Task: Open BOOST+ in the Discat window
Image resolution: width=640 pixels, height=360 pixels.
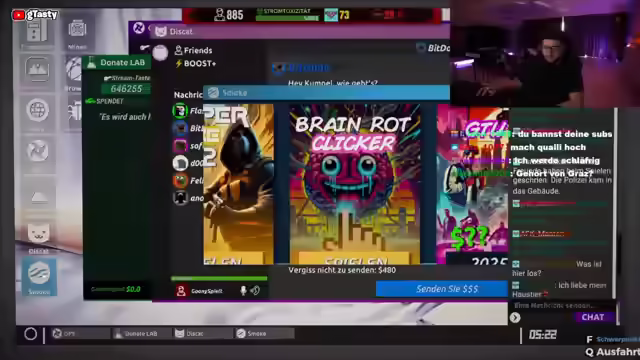Action: pyautogui.click(x=196, y=64)
